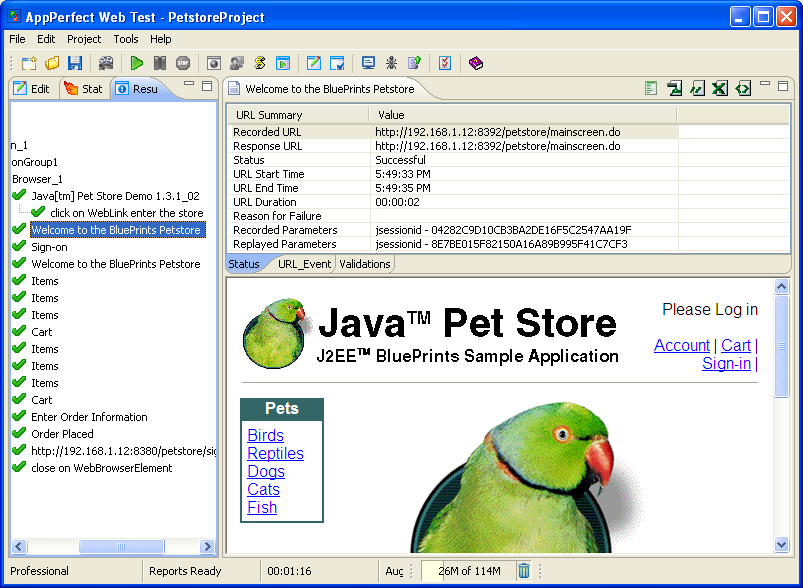
Task: Click the tree panel horizontal scrollbar right arrow
Action: point(208,547)
